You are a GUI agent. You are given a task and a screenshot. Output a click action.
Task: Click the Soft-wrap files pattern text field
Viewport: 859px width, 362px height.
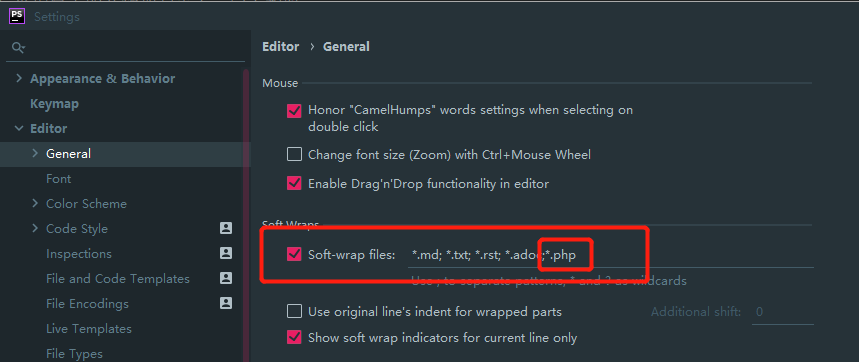[610, 255]
